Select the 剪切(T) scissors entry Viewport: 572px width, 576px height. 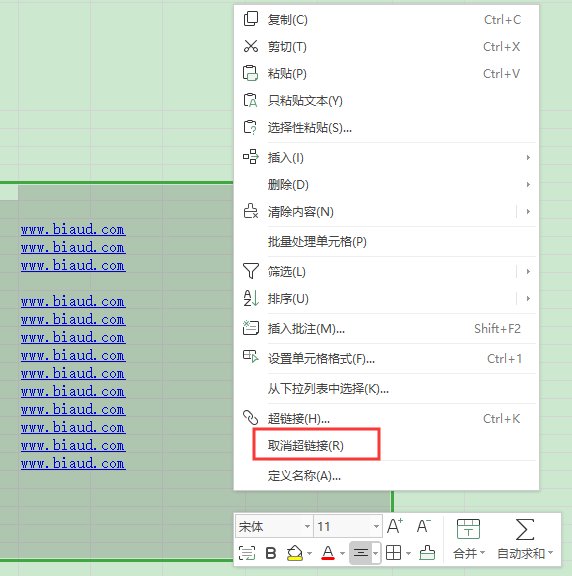pos(386,47)
